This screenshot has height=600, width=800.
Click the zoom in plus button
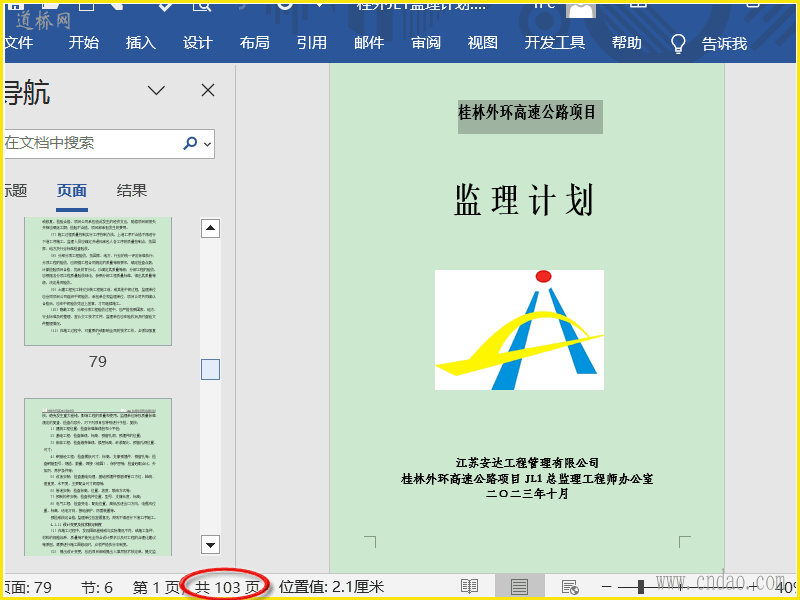coord(755,588)
